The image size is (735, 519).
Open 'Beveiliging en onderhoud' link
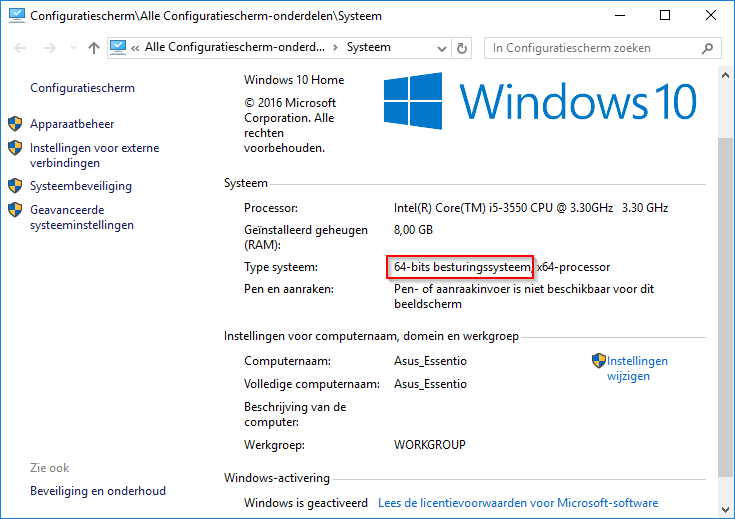98,490
